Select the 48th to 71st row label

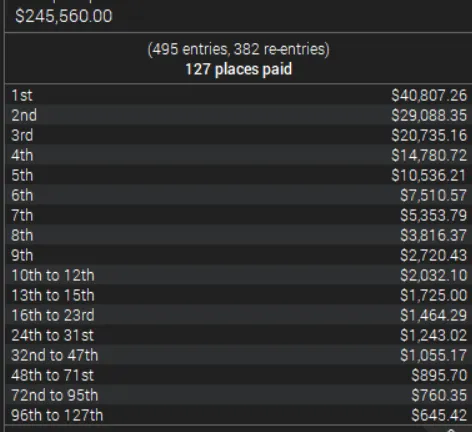tap(53, 375)
